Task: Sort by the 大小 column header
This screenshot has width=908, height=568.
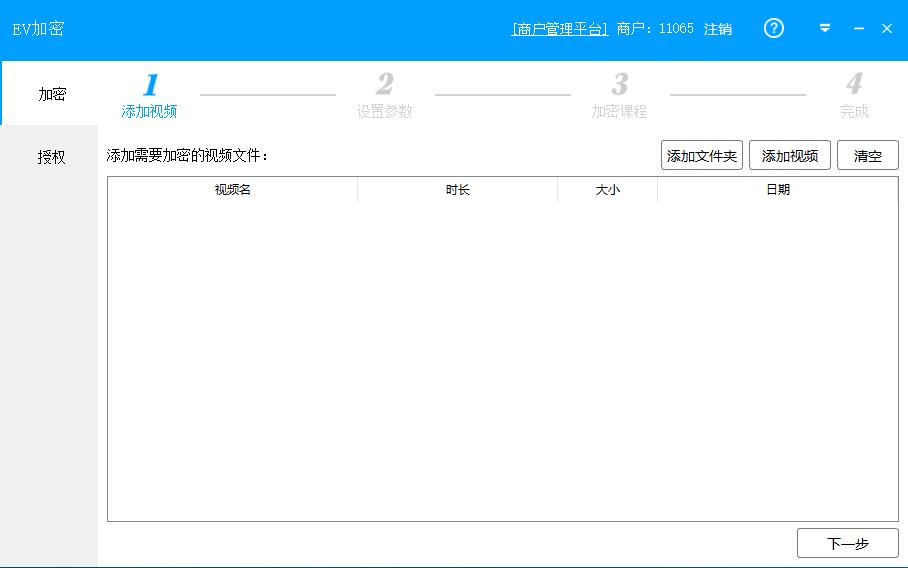Action: coord(607,190)
